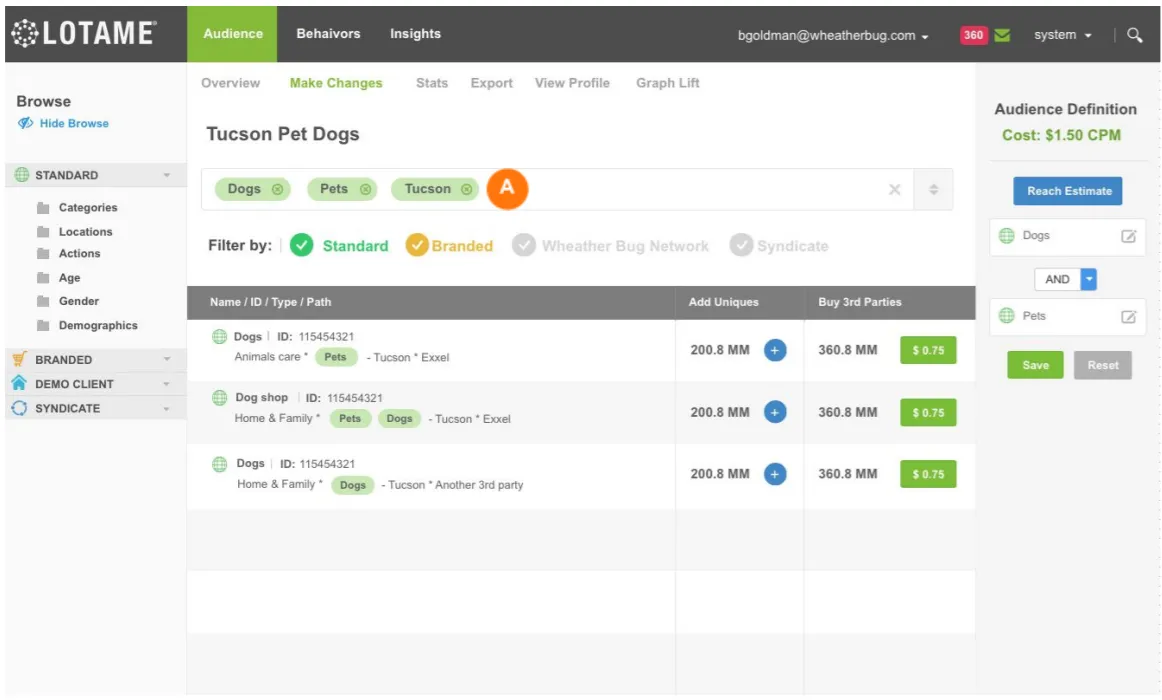Remove the Tucson tag from search
Screen dimensions: 1162x700
[x=466, y=189]
